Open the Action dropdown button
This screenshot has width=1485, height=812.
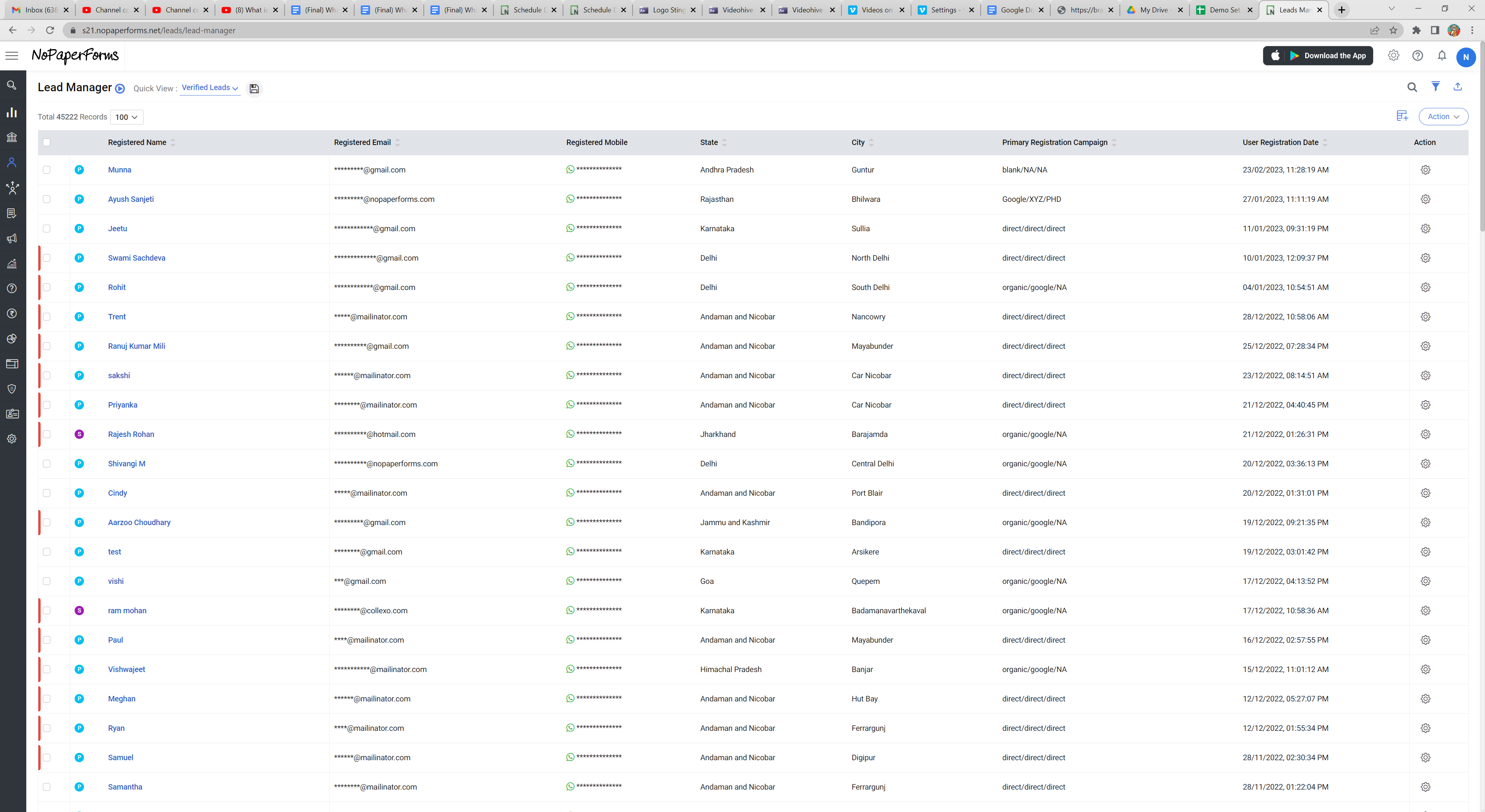1443,116
